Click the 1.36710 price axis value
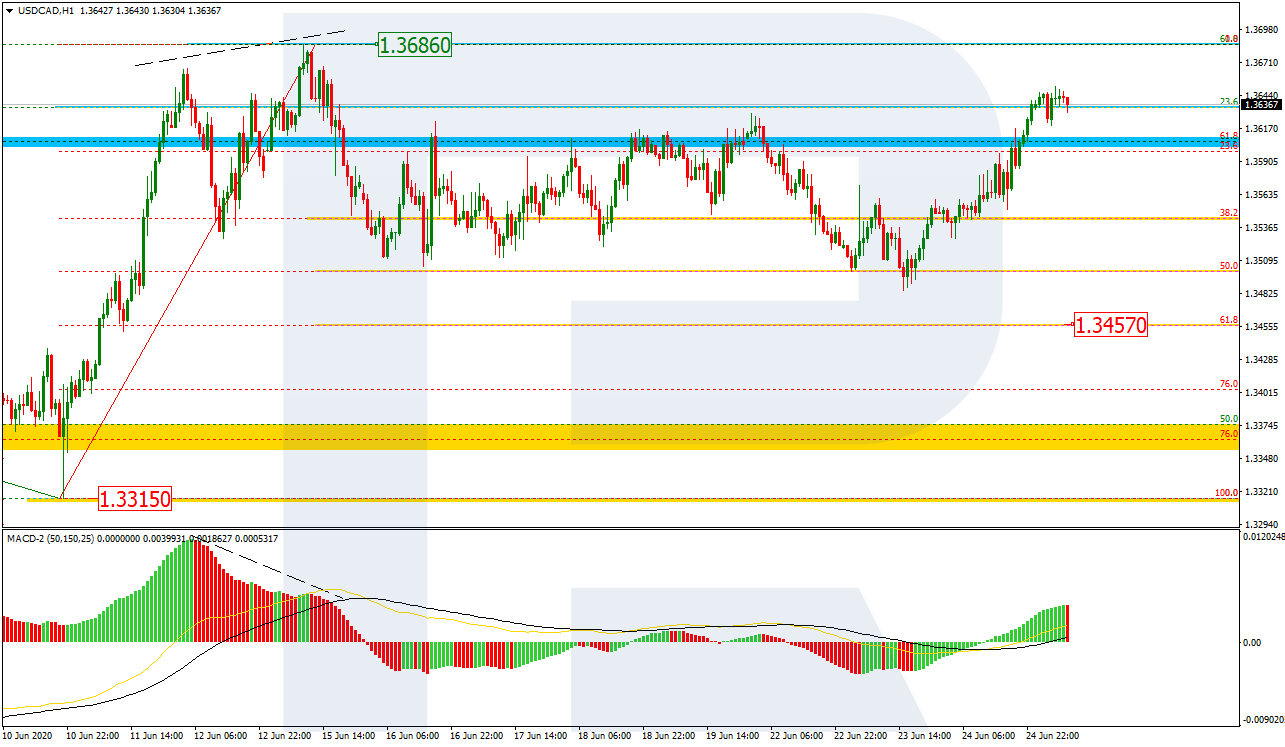 pos(1263,62)
